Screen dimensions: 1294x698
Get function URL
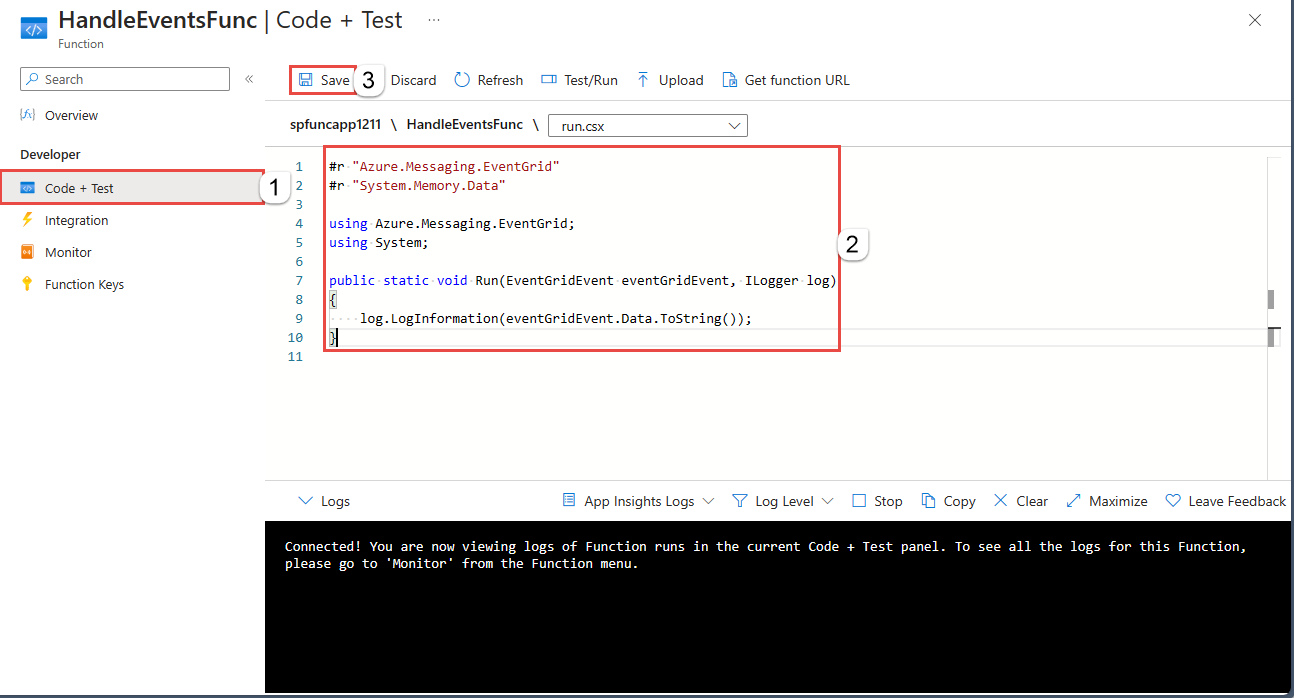[786, 80]
